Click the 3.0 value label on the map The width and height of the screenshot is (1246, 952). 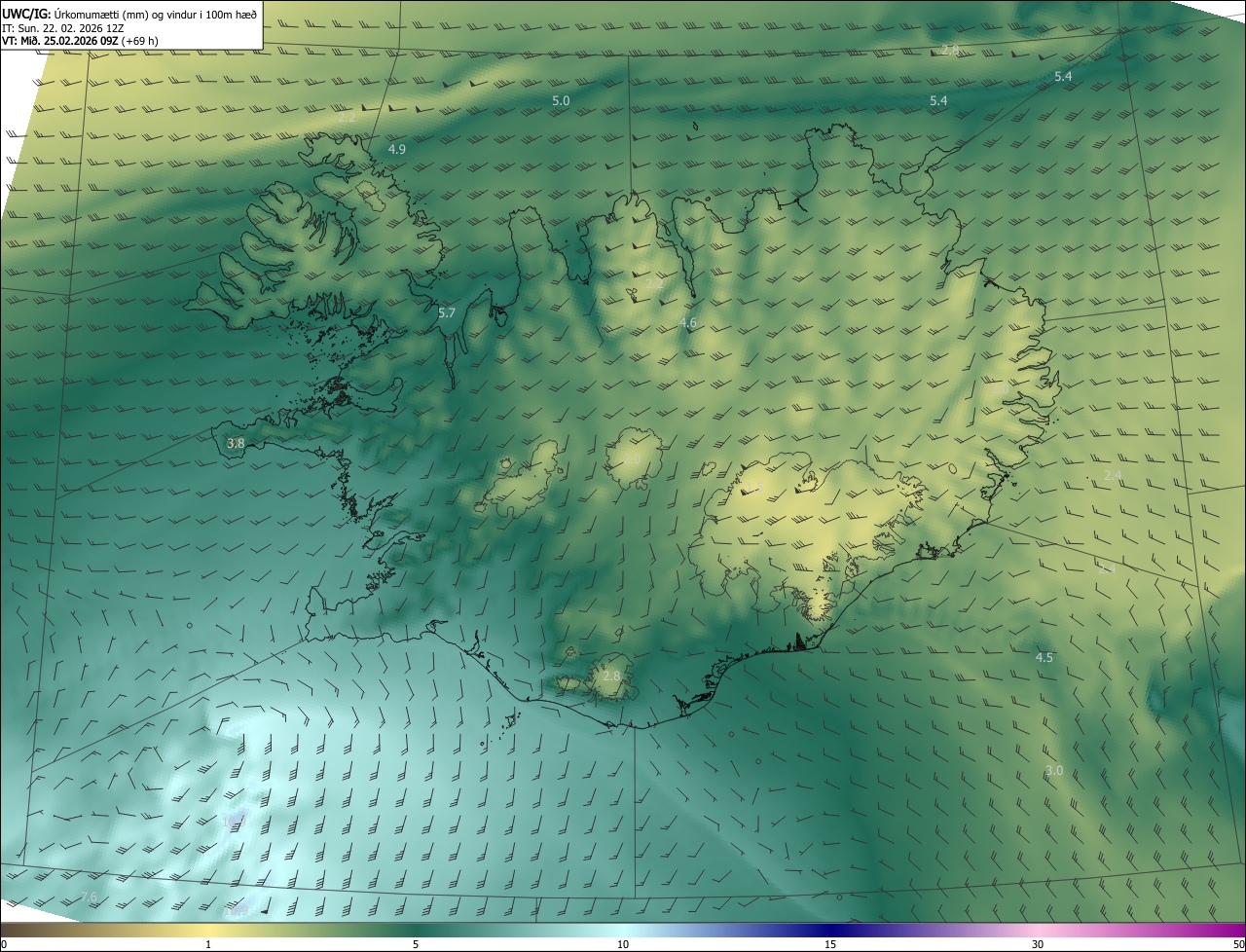click(1054, 770)
